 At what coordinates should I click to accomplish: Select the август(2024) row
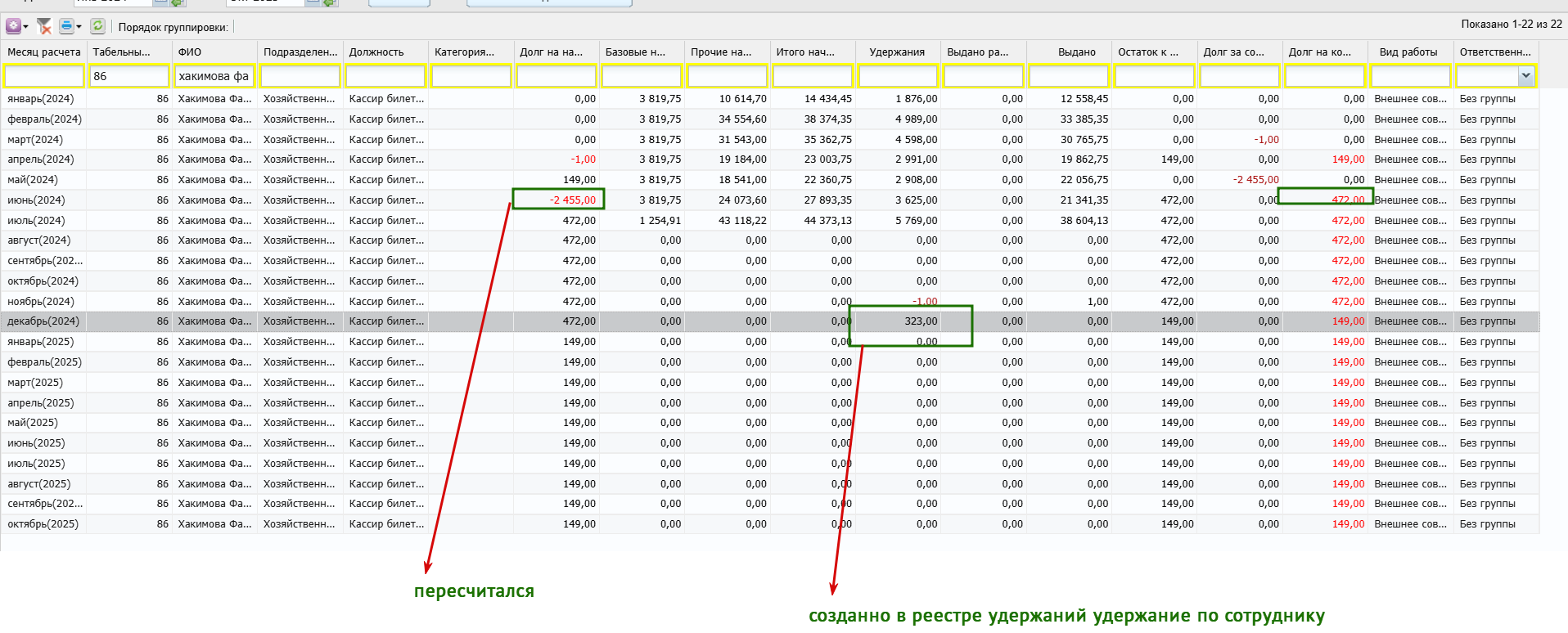click(x=770, y=240)
